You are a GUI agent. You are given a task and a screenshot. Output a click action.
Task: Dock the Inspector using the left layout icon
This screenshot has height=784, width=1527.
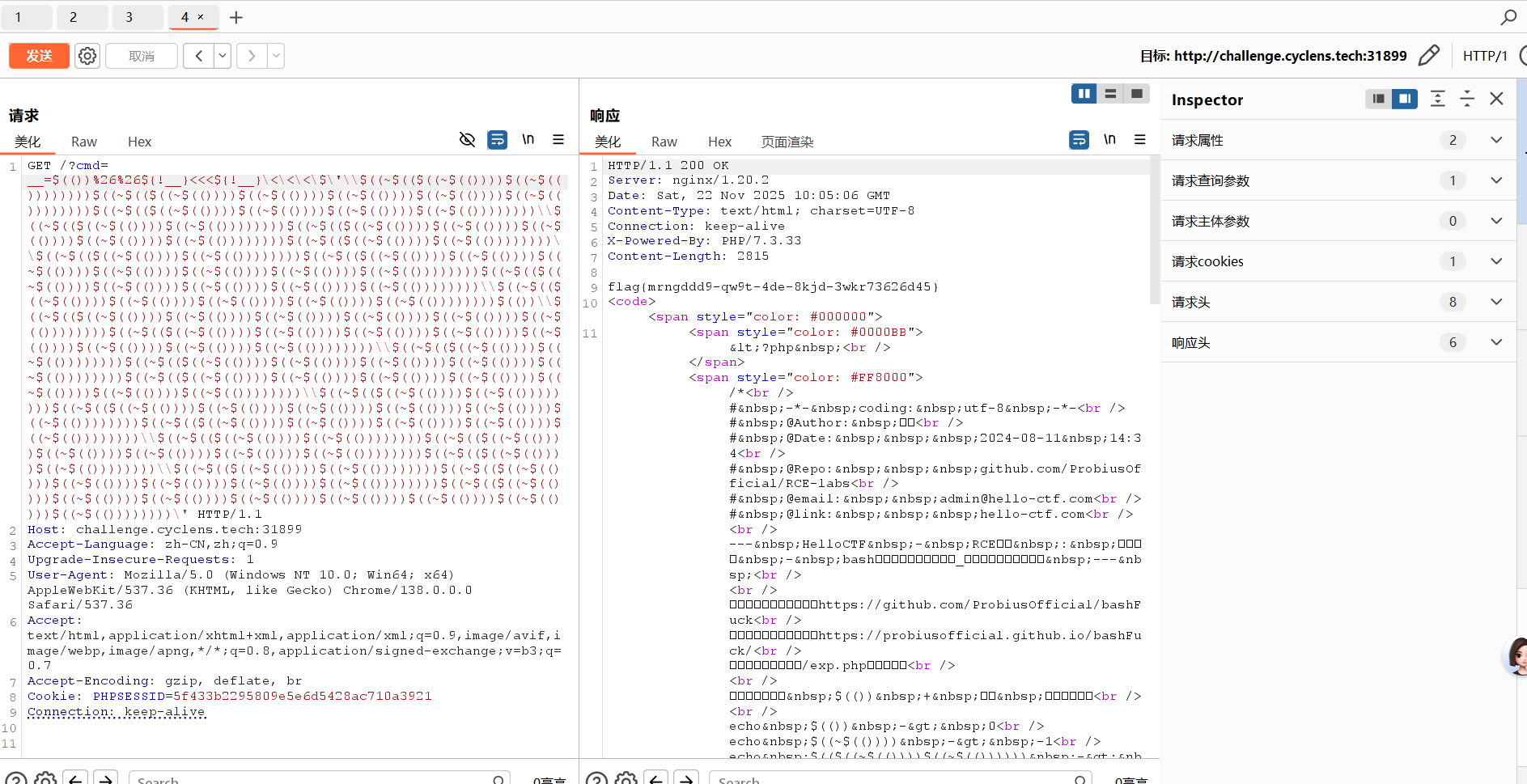(x=1379, y=99)
